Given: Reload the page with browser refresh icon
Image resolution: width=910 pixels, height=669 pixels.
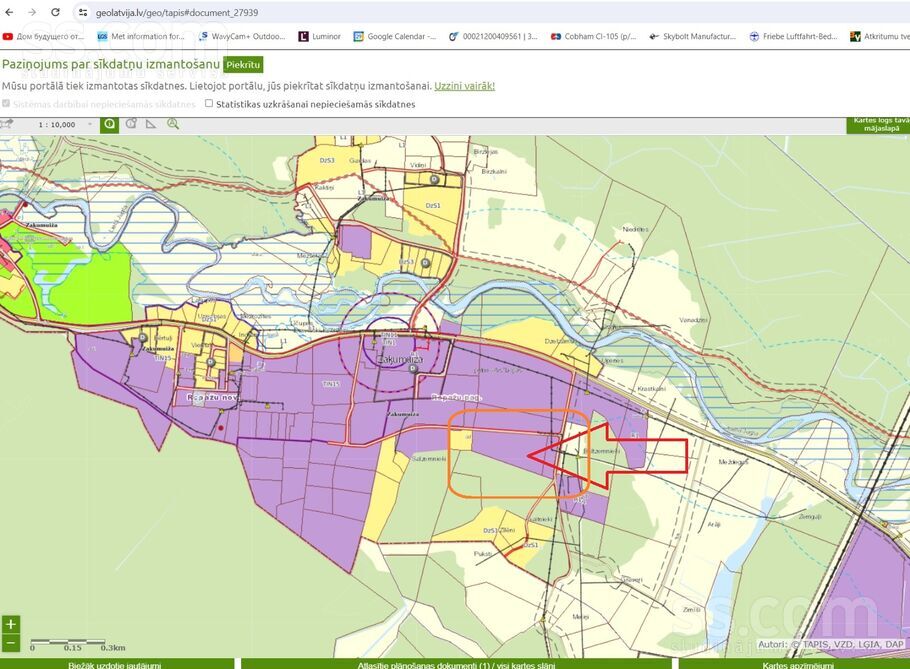Looking at the screenshot, I should (55, 12).
